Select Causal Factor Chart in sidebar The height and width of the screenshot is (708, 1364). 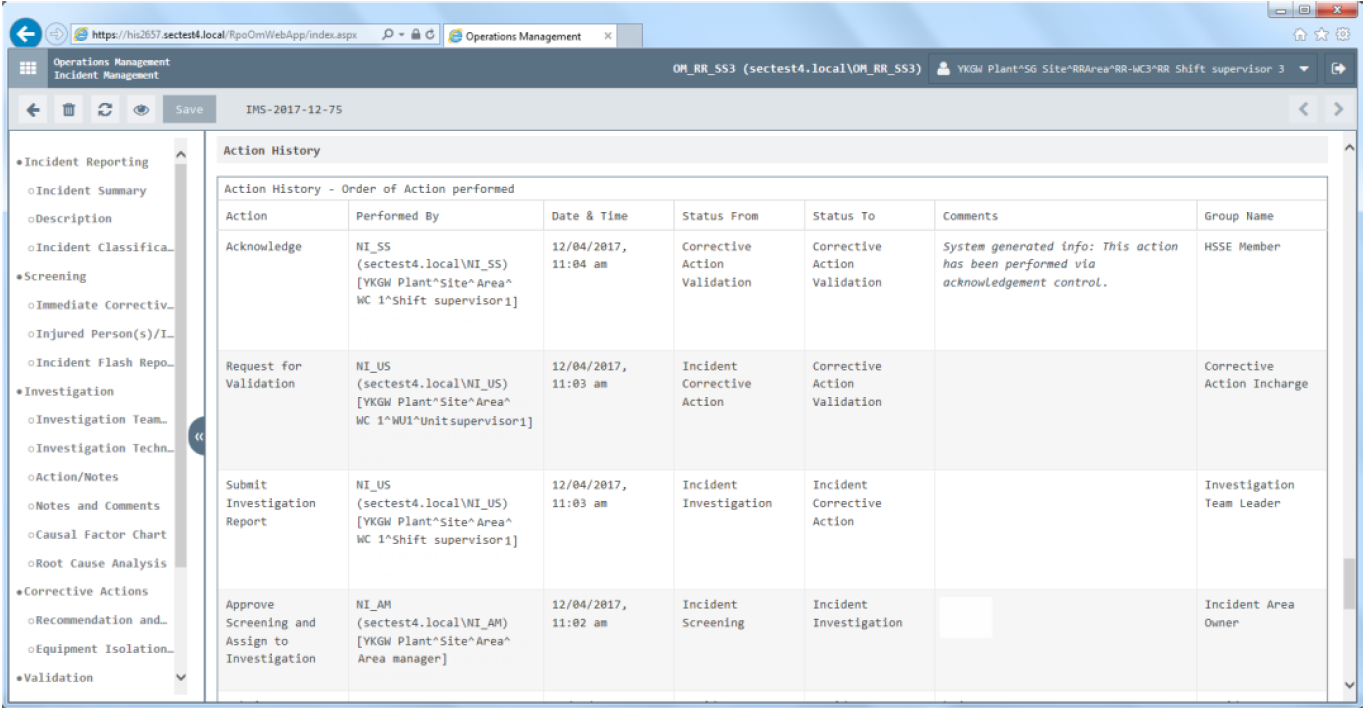pos(96,534)
